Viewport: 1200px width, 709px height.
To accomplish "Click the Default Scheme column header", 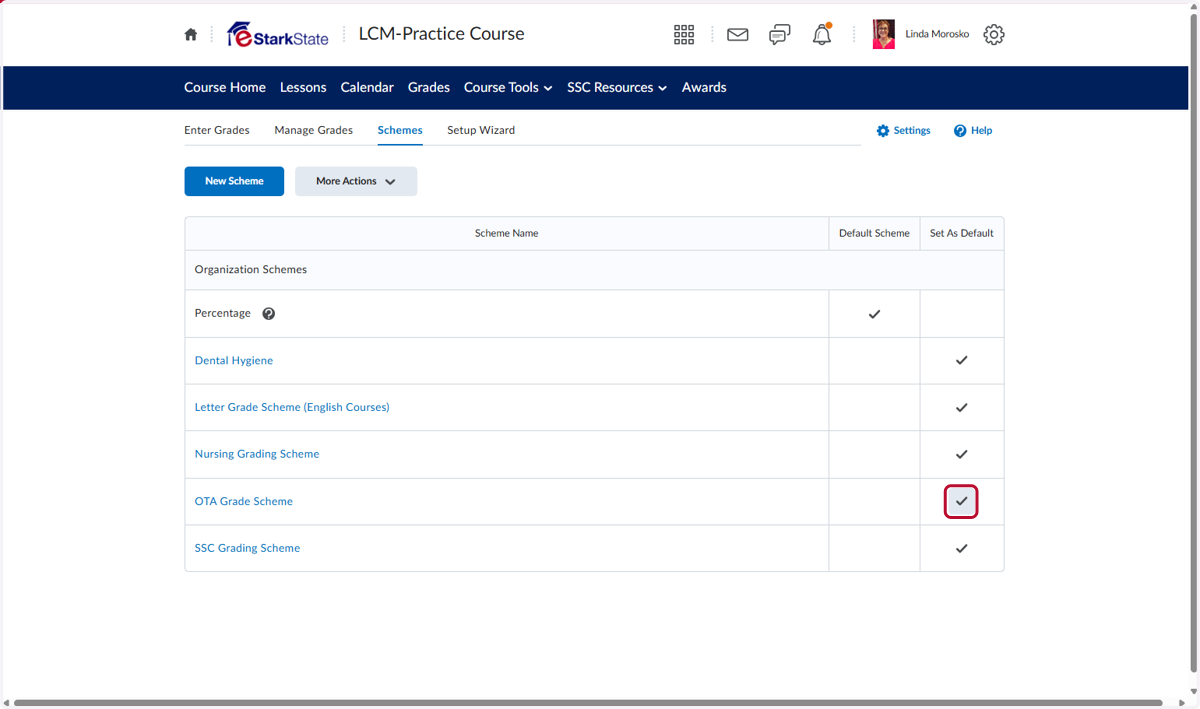I will [874, 233].
